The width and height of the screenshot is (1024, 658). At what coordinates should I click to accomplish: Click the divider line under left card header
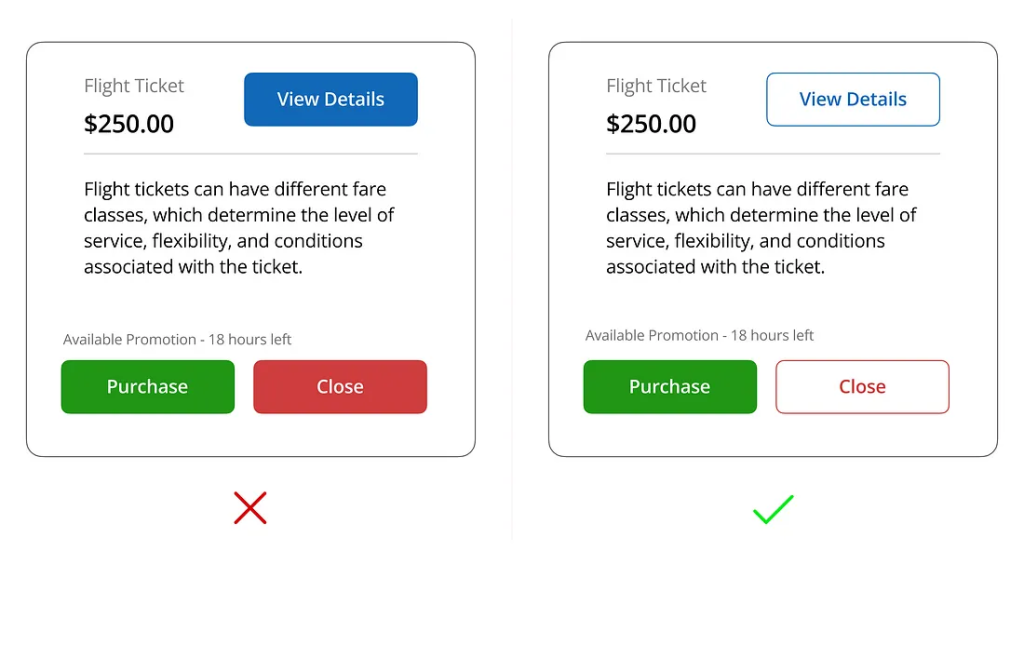tap(251, 153)
